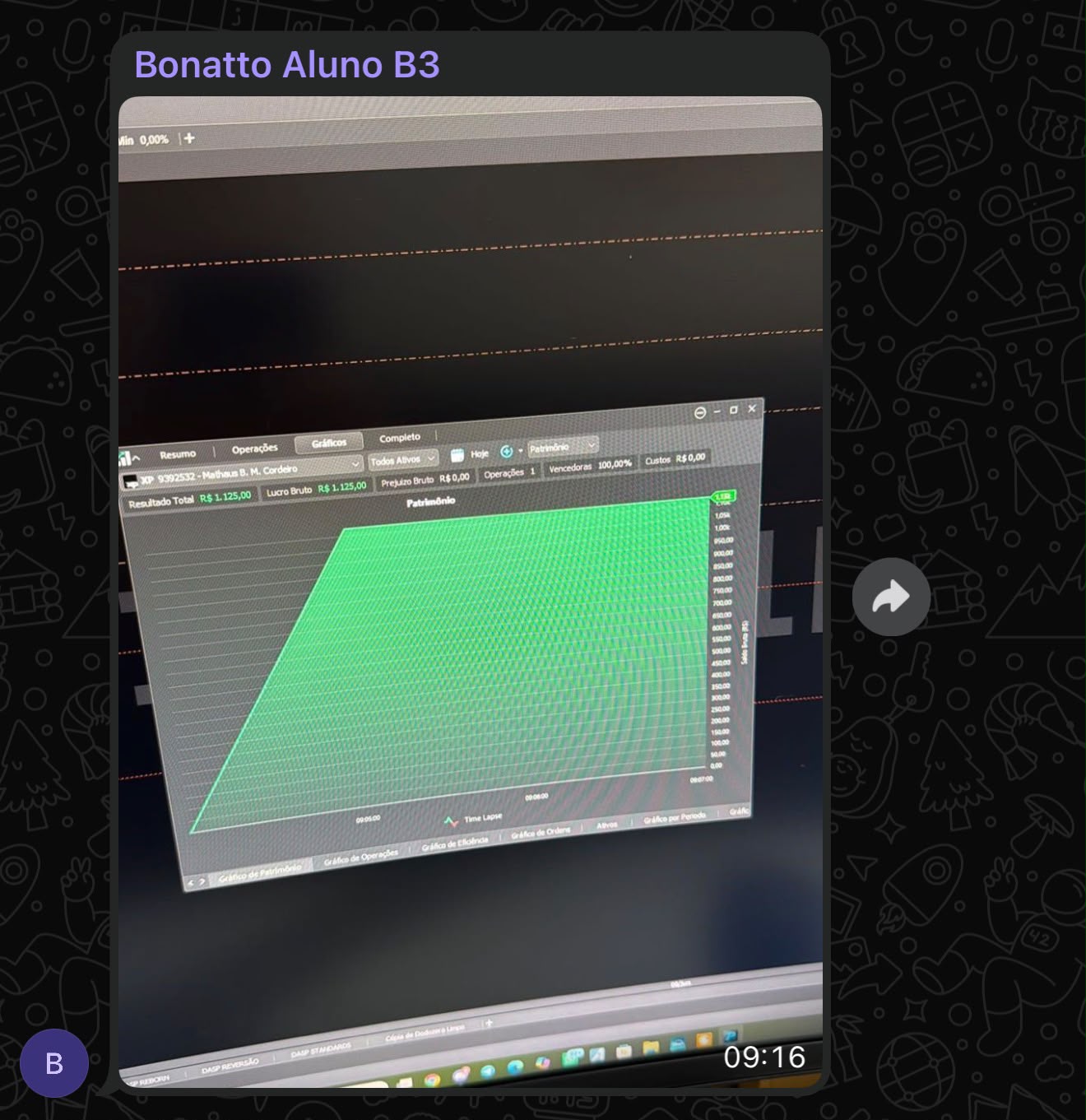
Task: Click the plus to add workspace tab
Action: (x=489, y=1023)
